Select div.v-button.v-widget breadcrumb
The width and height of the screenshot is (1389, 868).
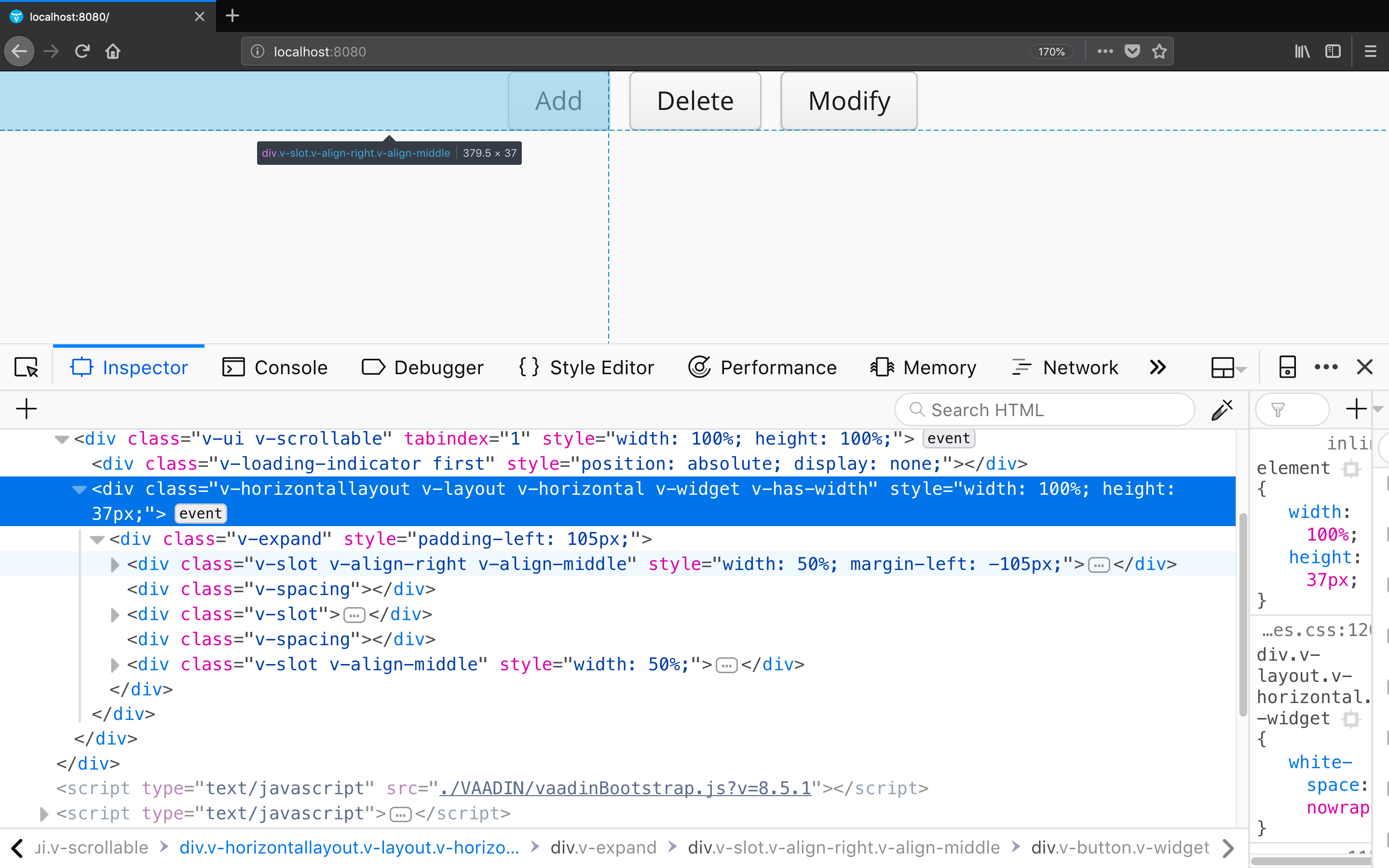click(x=1120, y=847)
